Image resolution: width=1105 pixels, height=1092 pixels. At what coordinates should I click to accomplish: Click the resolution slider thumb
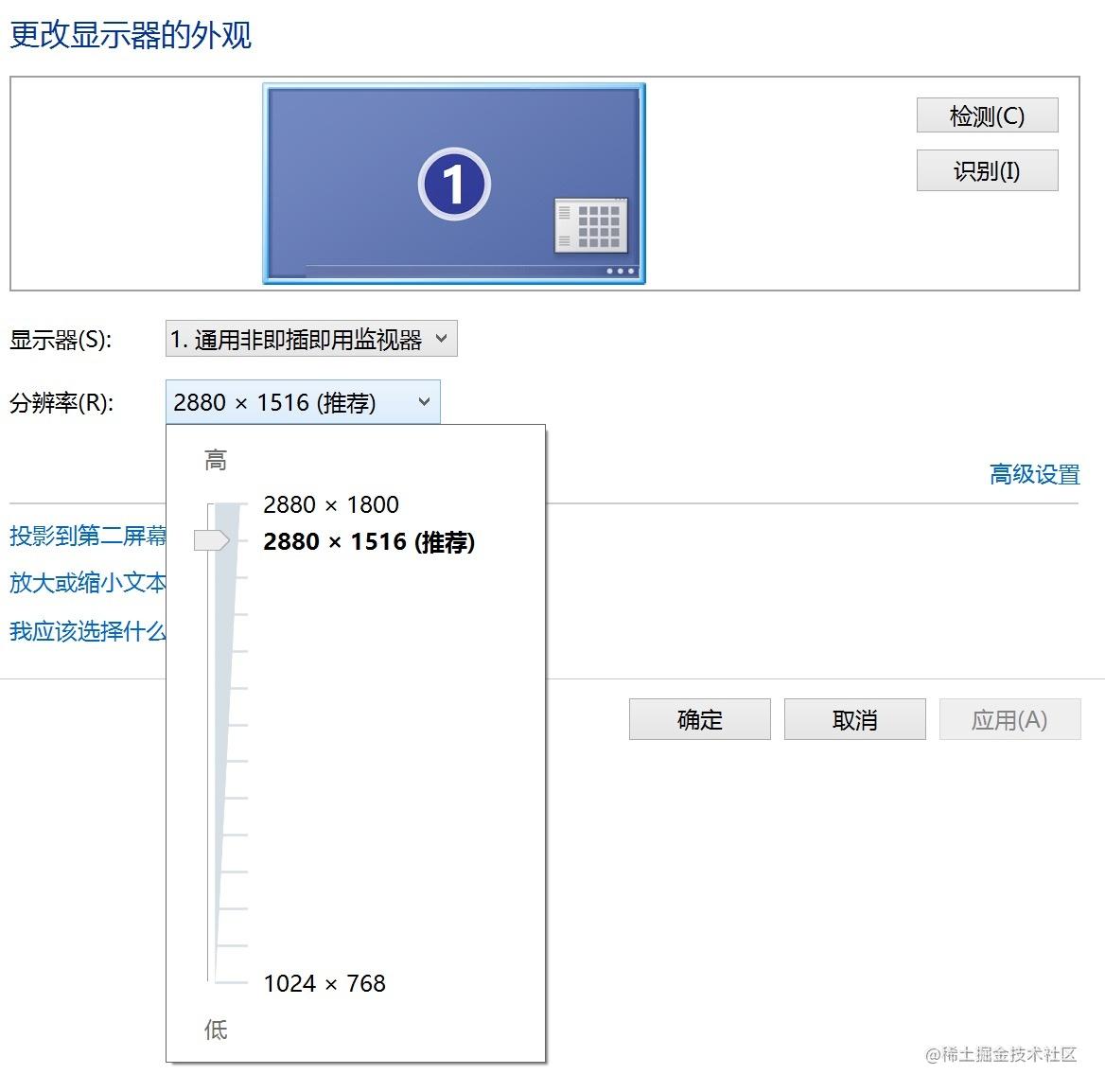pyautogui.click(x=211, y=540)
